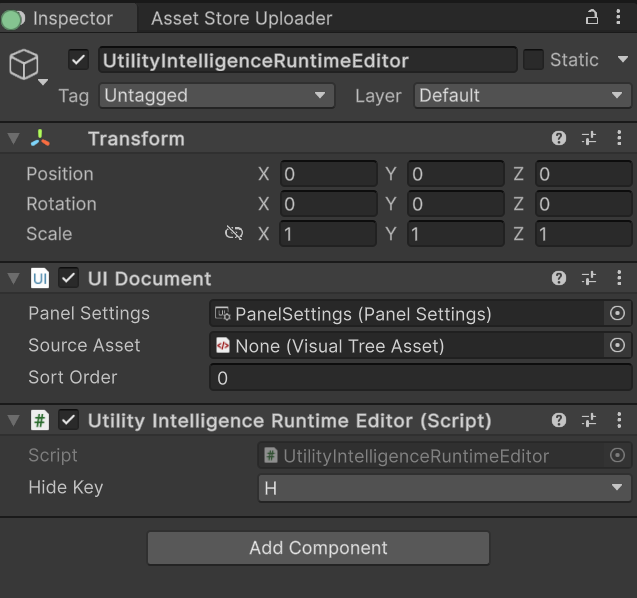
Task: Open the UI Document context menu
Action: tap(619, 278)
